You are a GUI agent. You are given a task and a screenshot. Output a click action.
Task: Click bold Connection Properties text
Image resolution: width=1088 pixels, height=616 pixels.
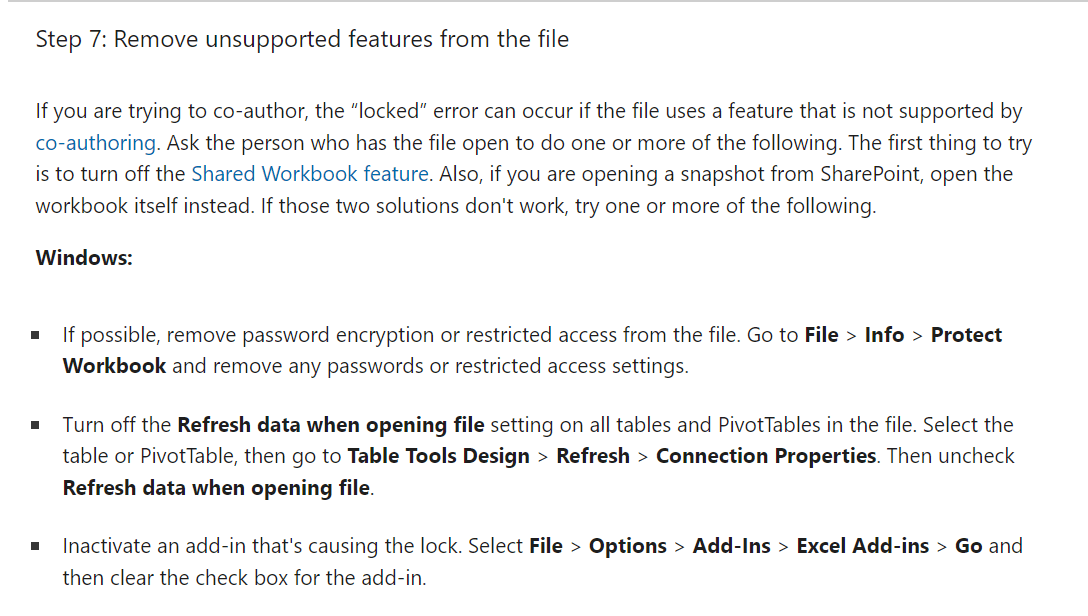click(766, 456)
